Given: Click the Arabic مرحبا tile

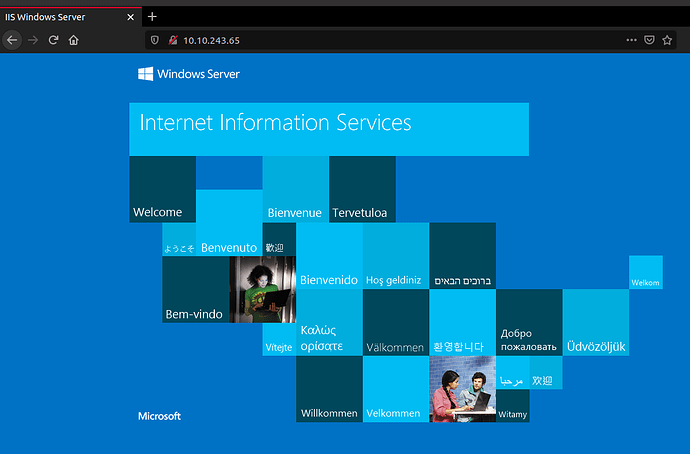Looking at the screenshot, I should tap(513, 373).
